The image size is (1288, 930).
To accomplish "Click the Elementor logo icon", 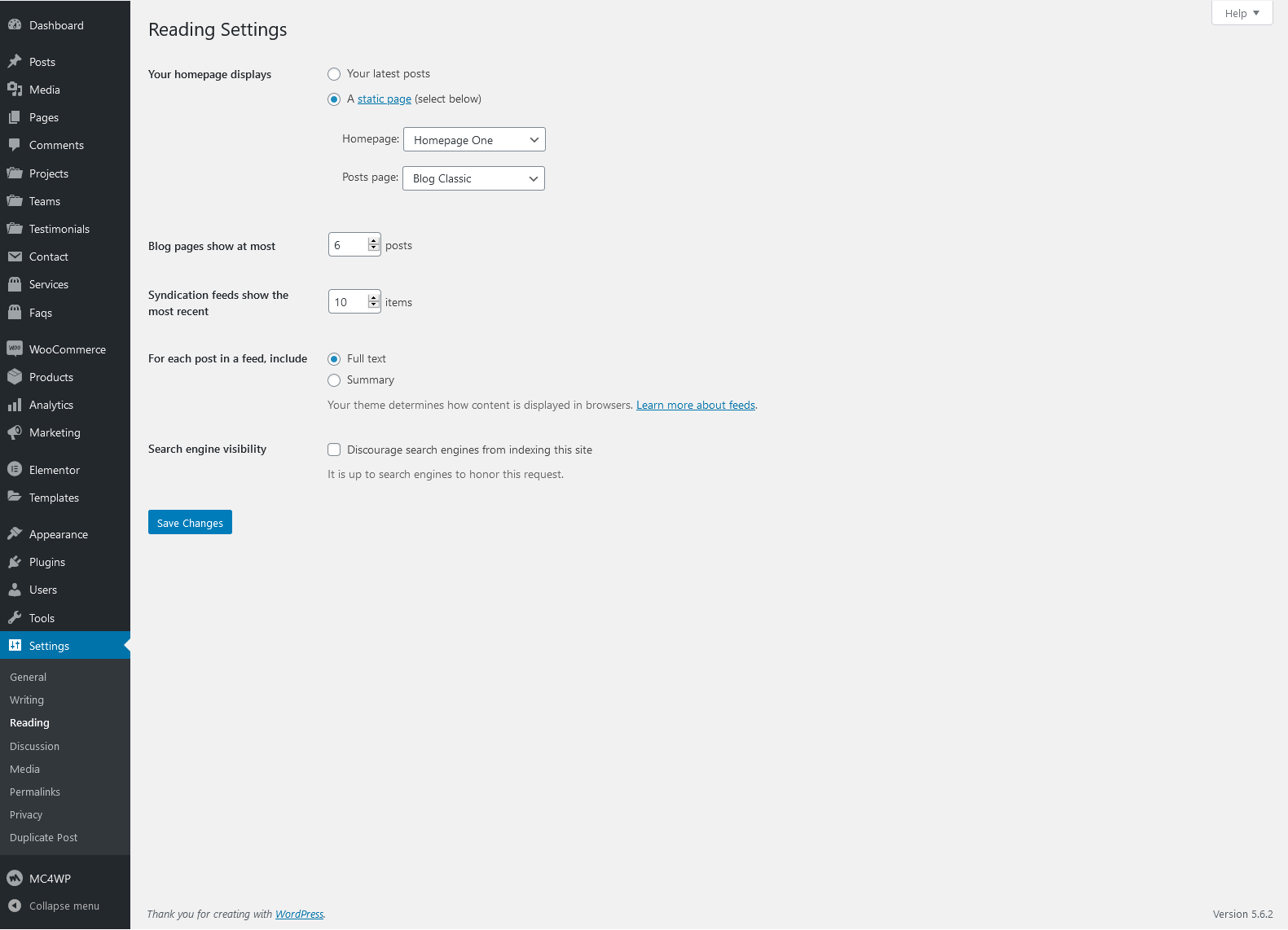I will coord(15,470).
